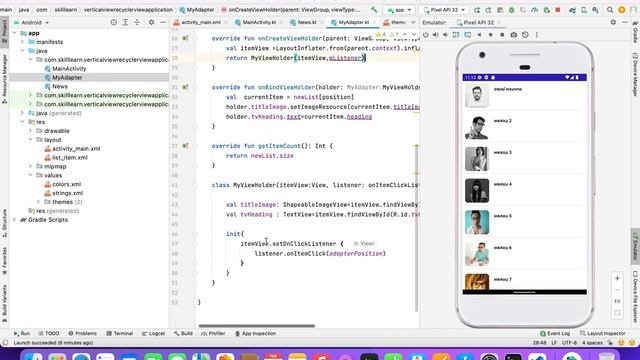The image size is (640, 360).
Task: Click the emulator volume down icon
Action: coord(445,35)
